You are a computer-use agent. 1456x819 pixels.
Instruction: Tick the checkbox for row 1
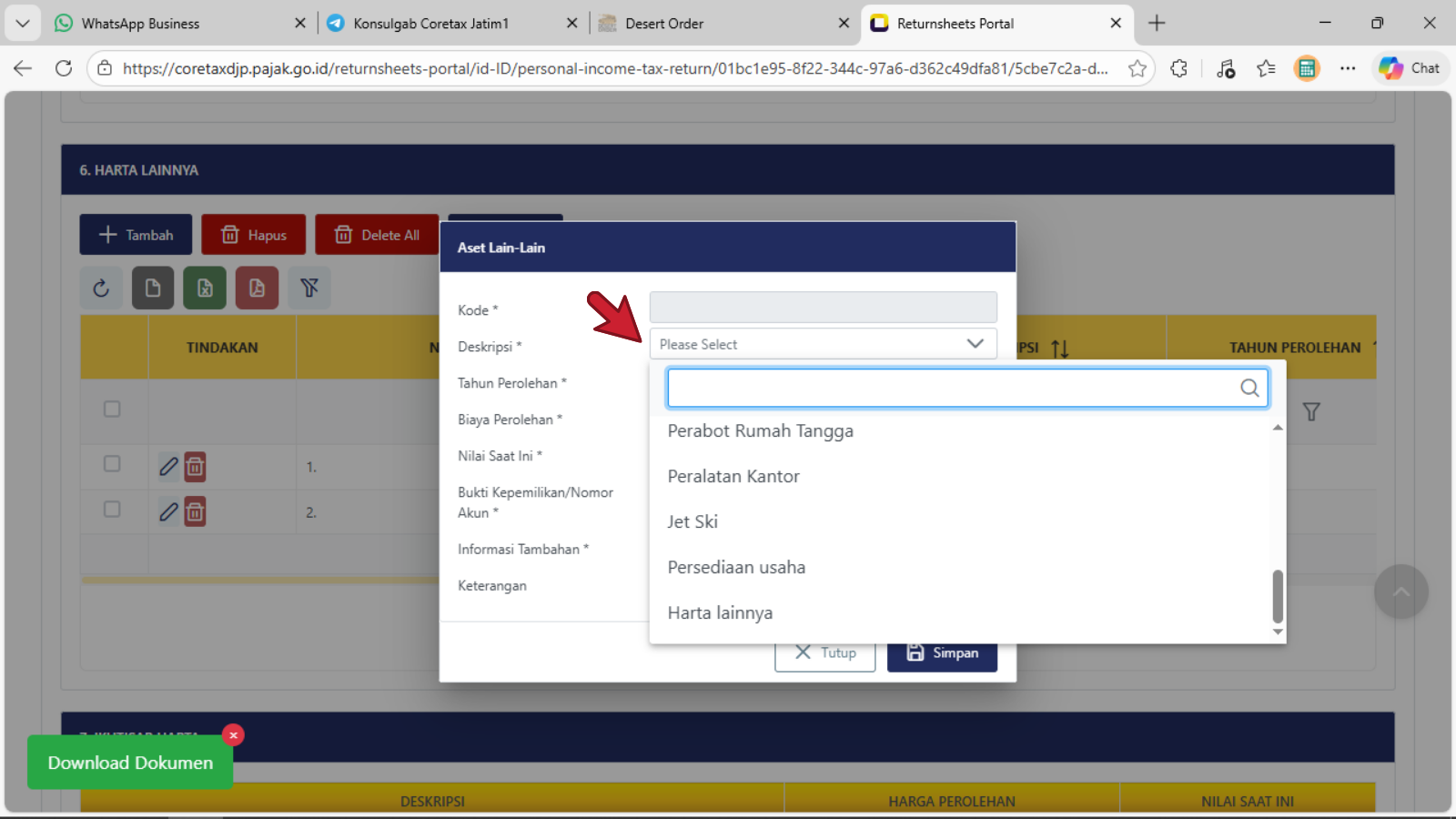(x=112, y=464)
